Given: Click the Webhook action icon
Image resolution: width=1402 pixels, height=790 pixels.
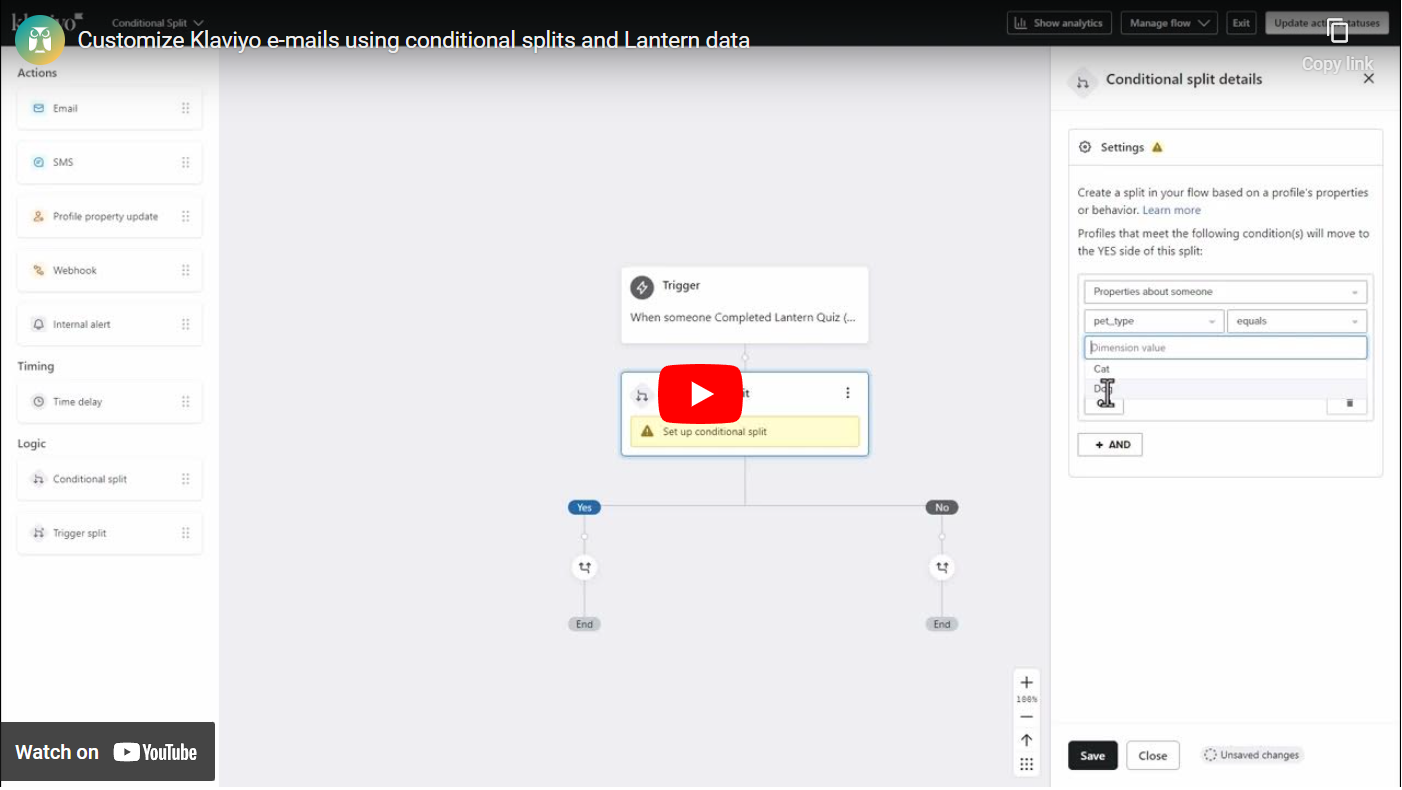Looking at the screenshot, I should pos(39,270).
